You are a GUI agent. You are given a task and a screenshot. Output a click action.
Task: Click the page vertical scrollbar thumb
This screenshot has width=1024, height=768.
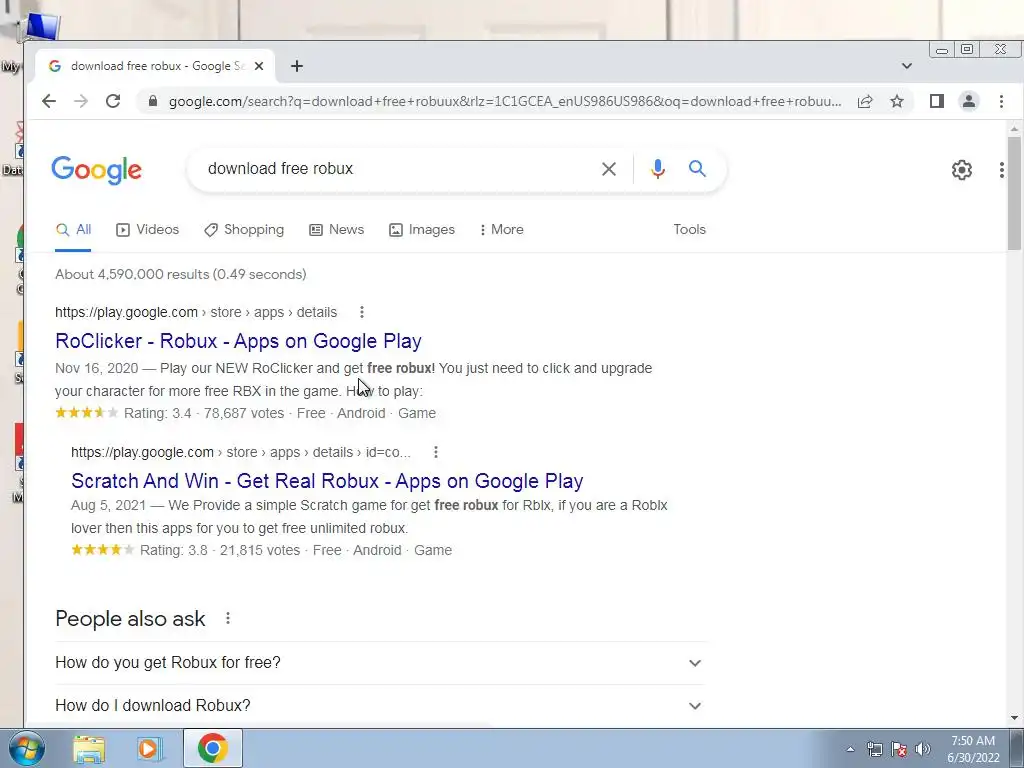1014,193
